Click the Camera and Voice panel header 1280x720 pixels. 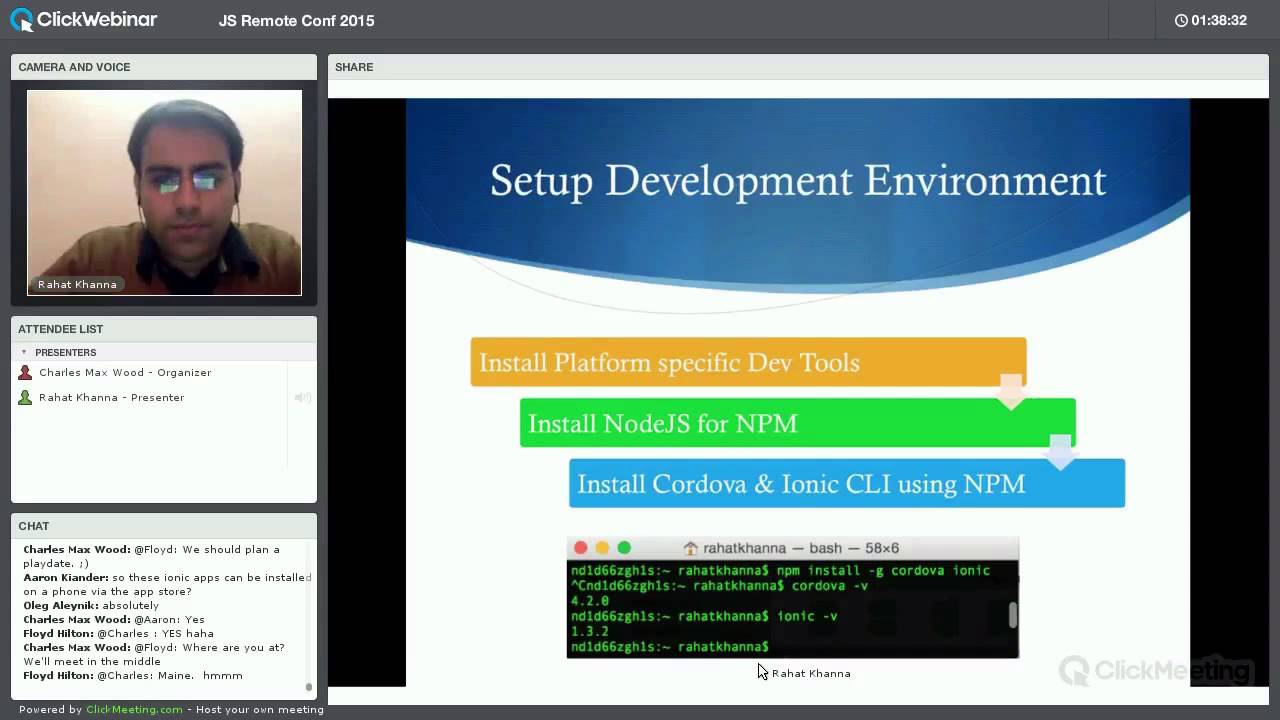164,67
